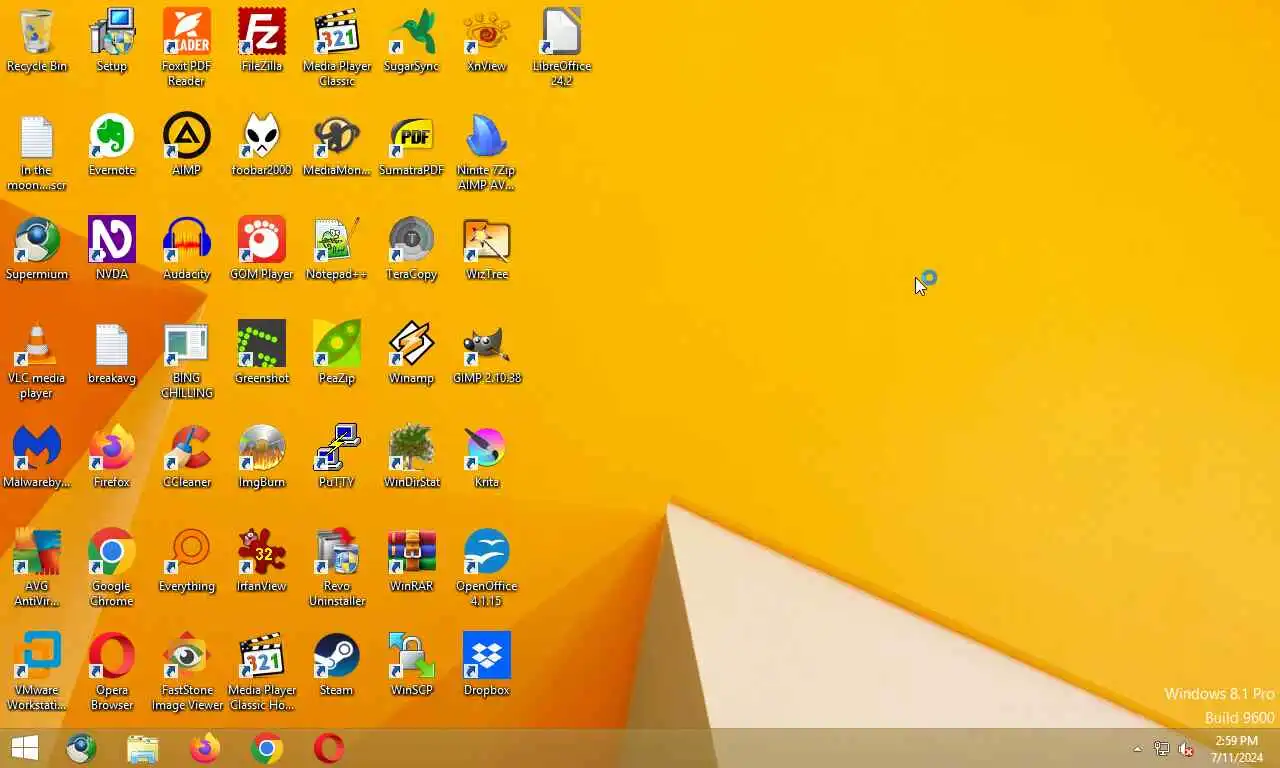This screenshot has height=768, width=1280.
Task: Select the WinRAR desktop shortcut
Action: [x=412, y=561]
